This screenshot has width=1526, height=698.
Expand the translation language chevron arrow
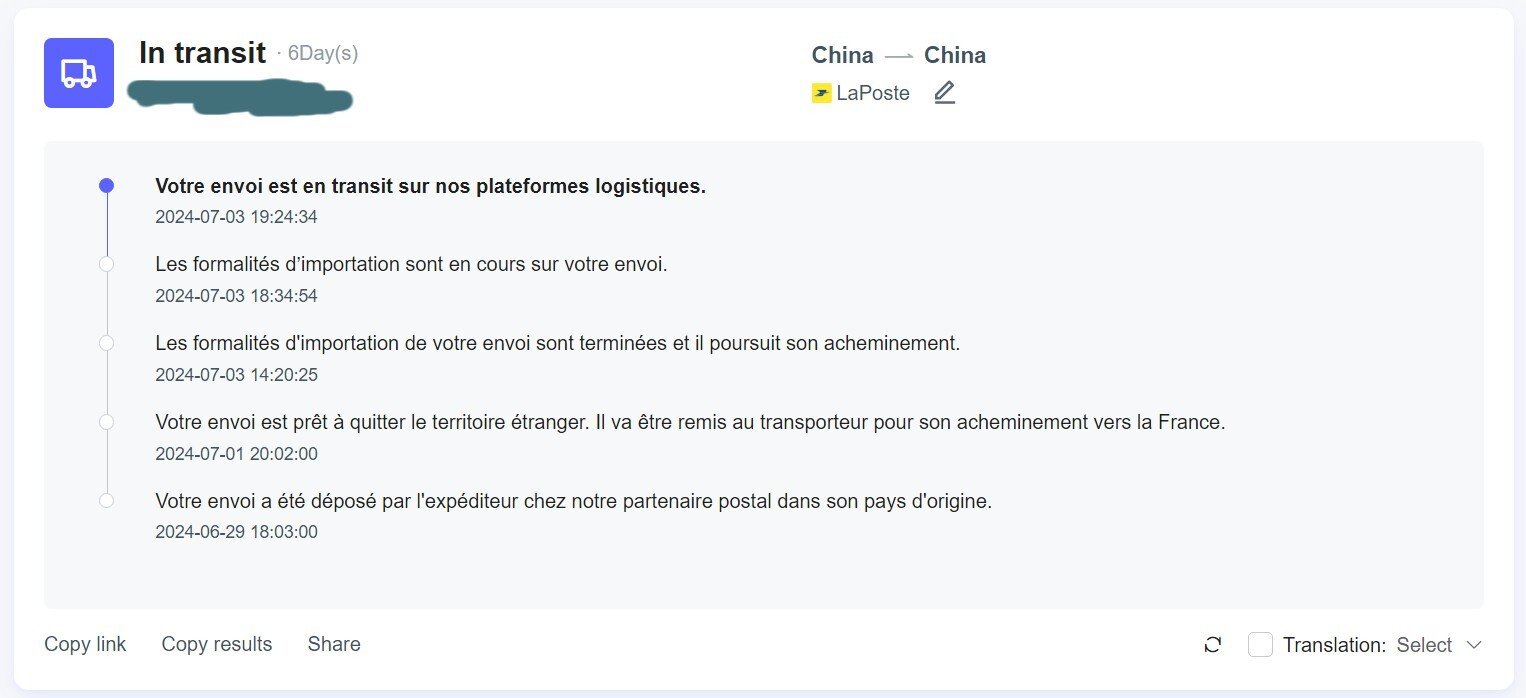[x=1473, y=645]
